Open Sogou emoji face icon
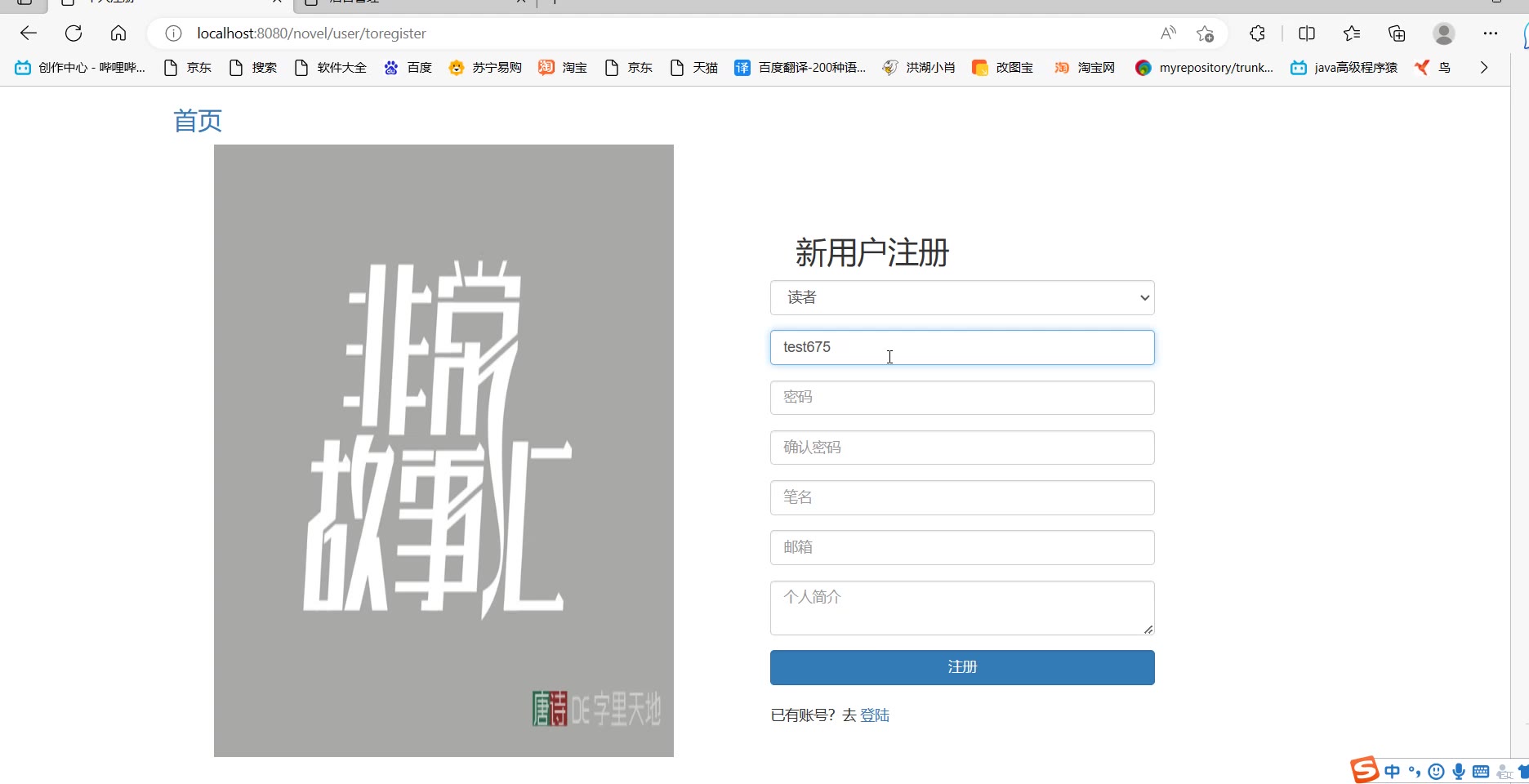Image resolution: width=1529 pixels, height=784 pixels. pyautogui.click(x=1436, y=772)
